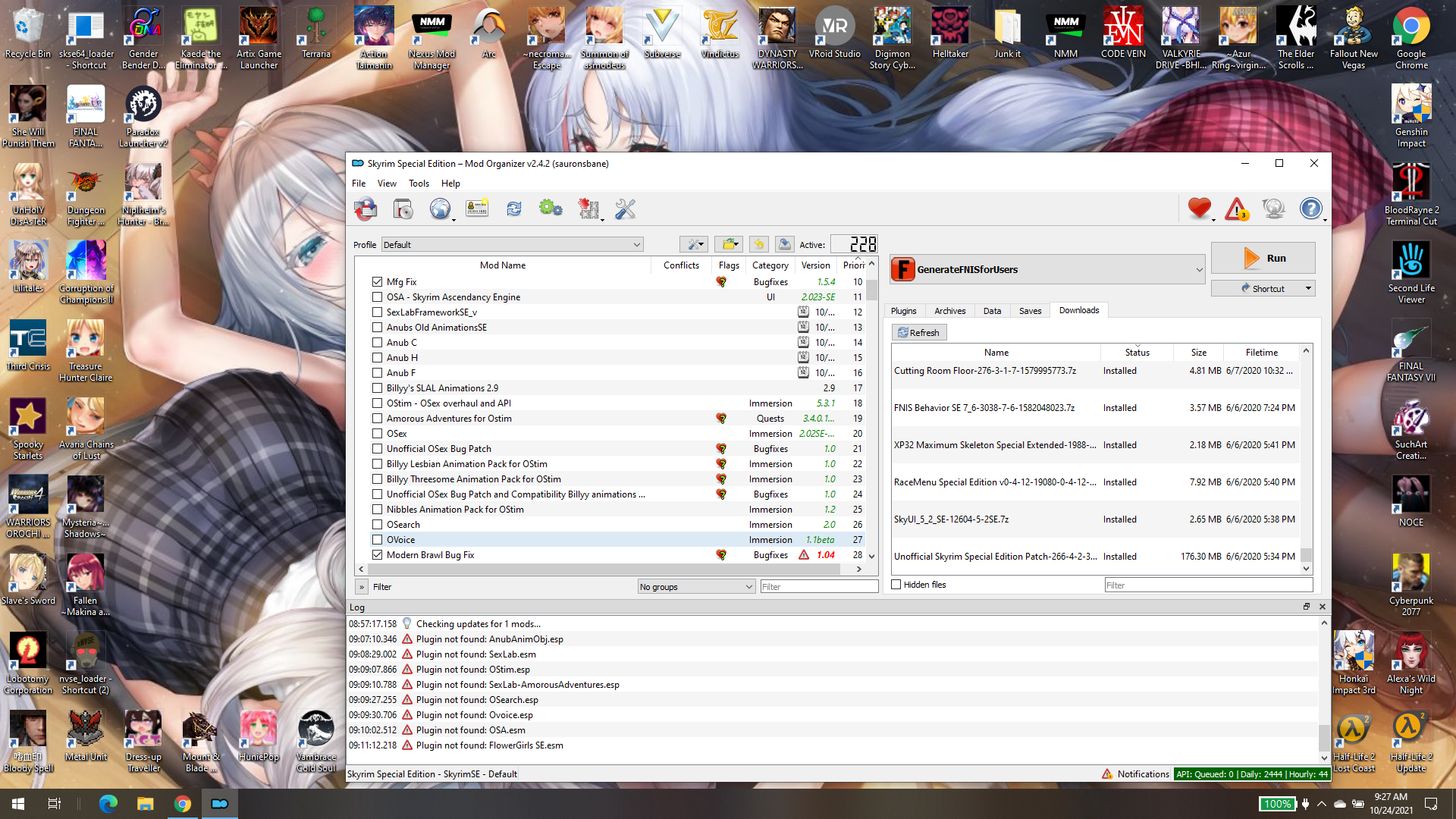Screen dimensions: 1456x819
Task: Uncheck Modern Brawl Bug Fix mod
Action: click(x=377, y=555)
